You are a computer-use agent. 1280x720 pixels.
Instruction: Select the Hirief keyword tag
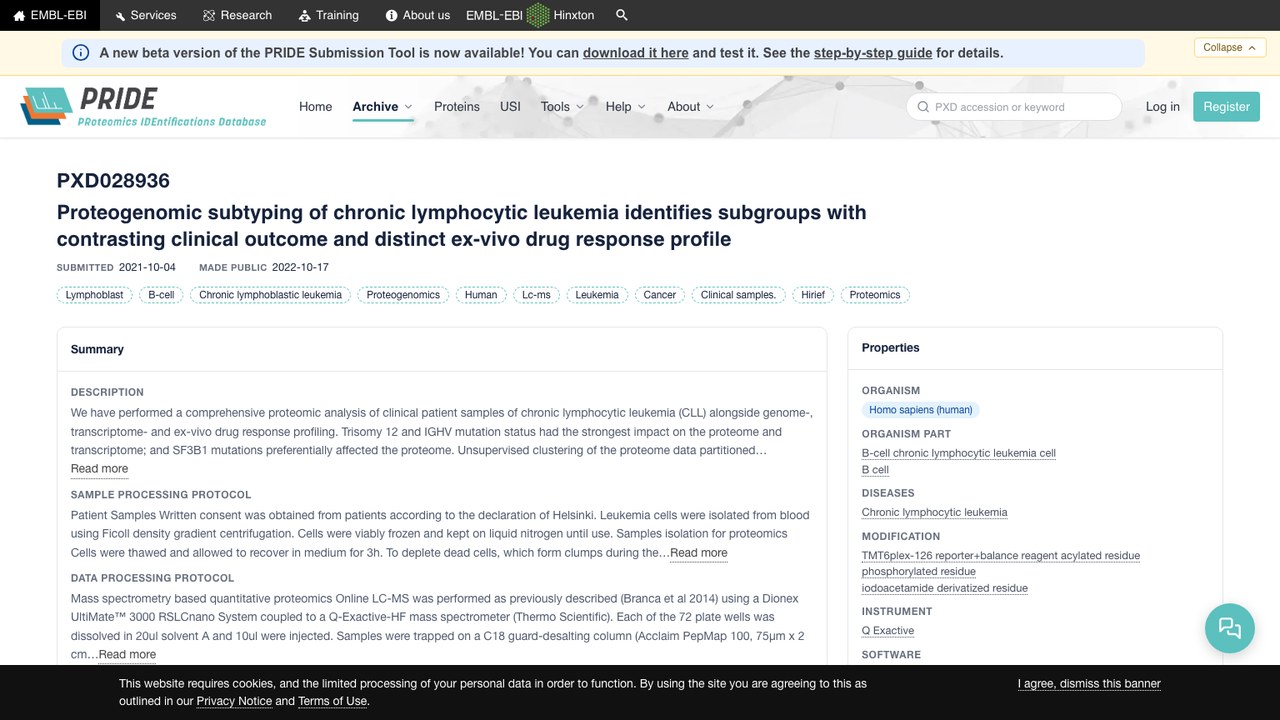(813, 295)
